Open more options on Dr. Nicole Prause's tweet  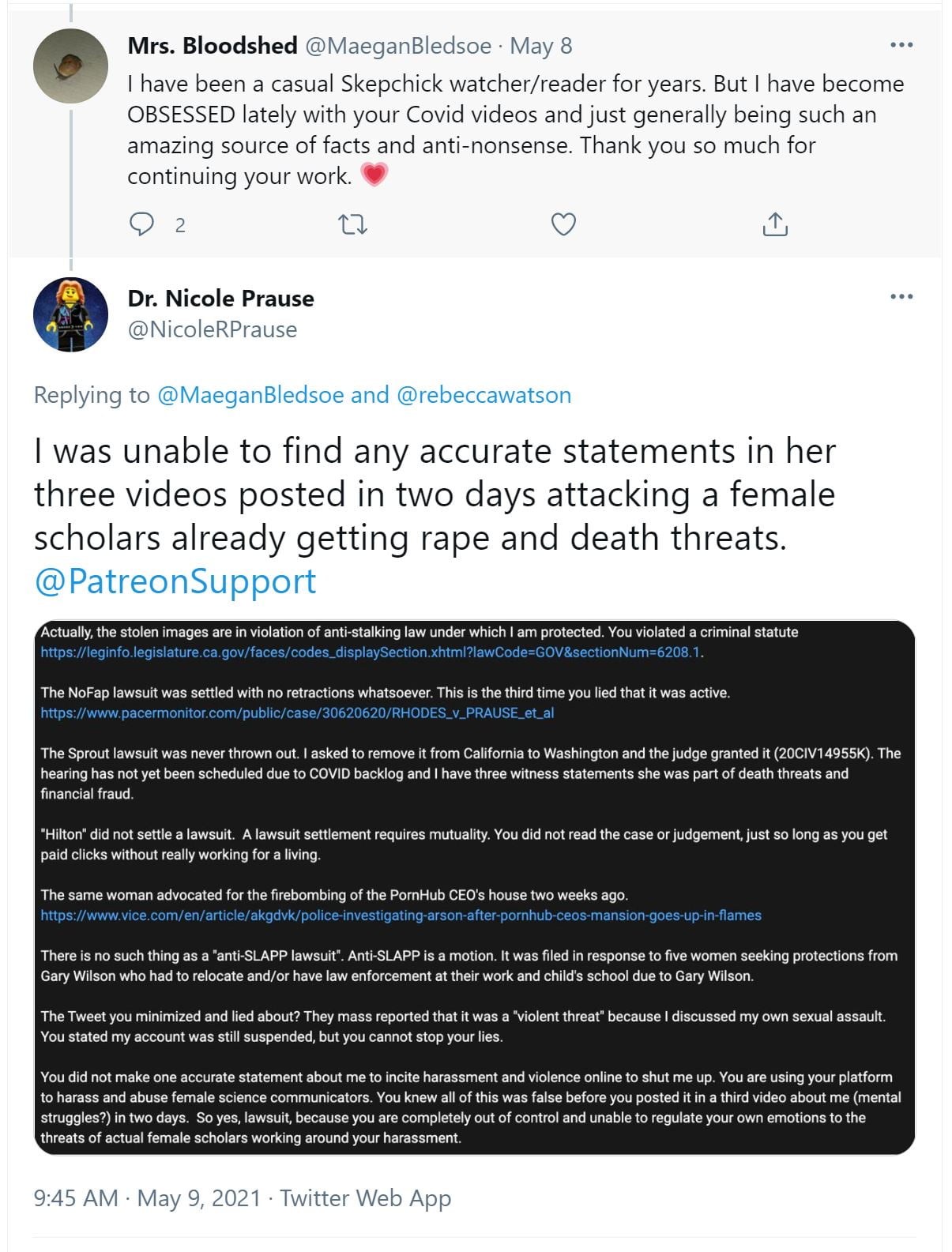coord(901,297)
